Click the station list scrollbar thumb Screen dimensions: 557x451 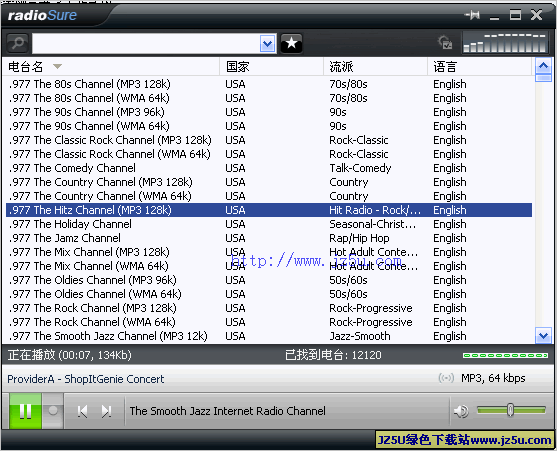point(543,78)
